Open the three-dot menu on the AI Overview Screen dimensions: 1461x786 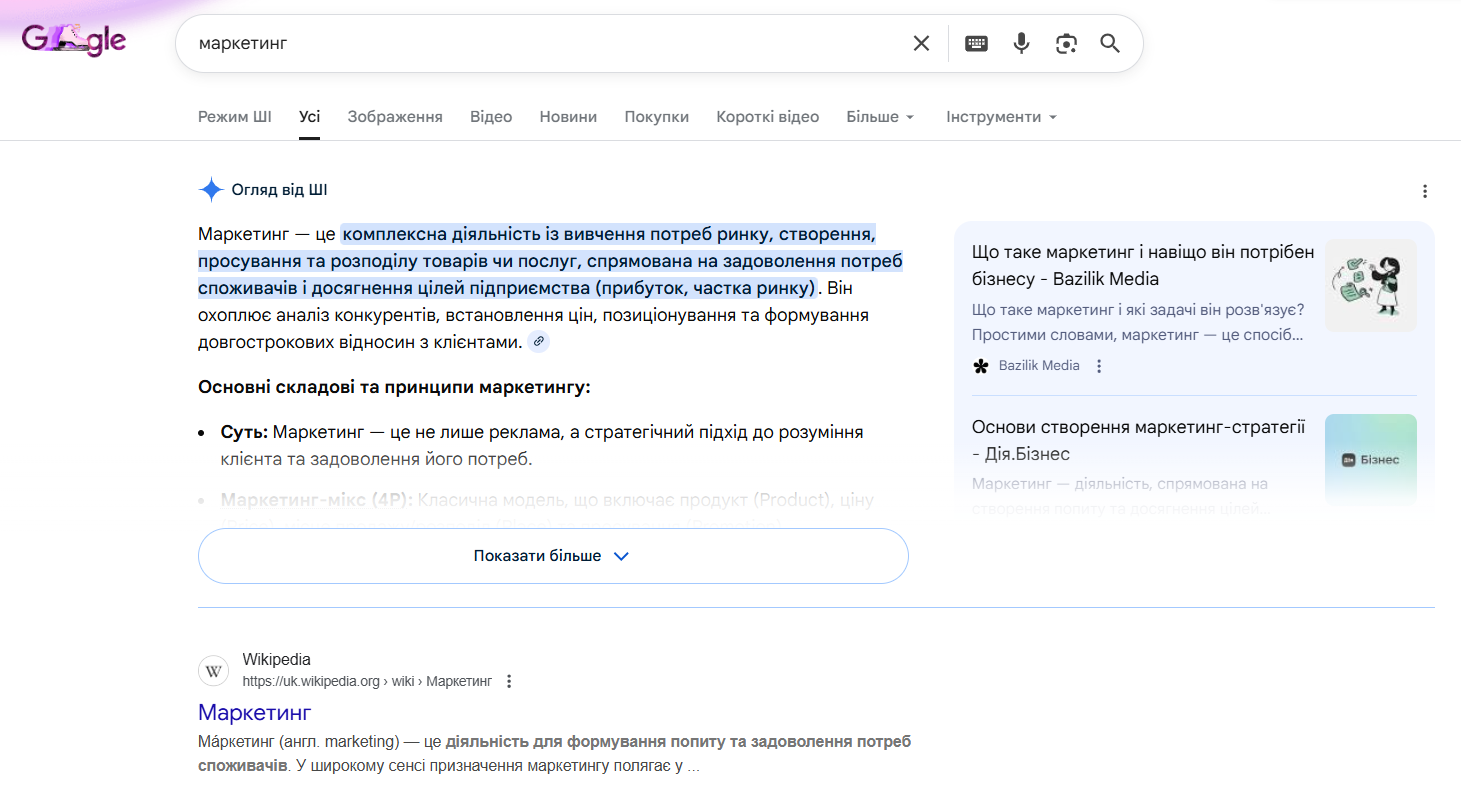(x=1425, y=191)
